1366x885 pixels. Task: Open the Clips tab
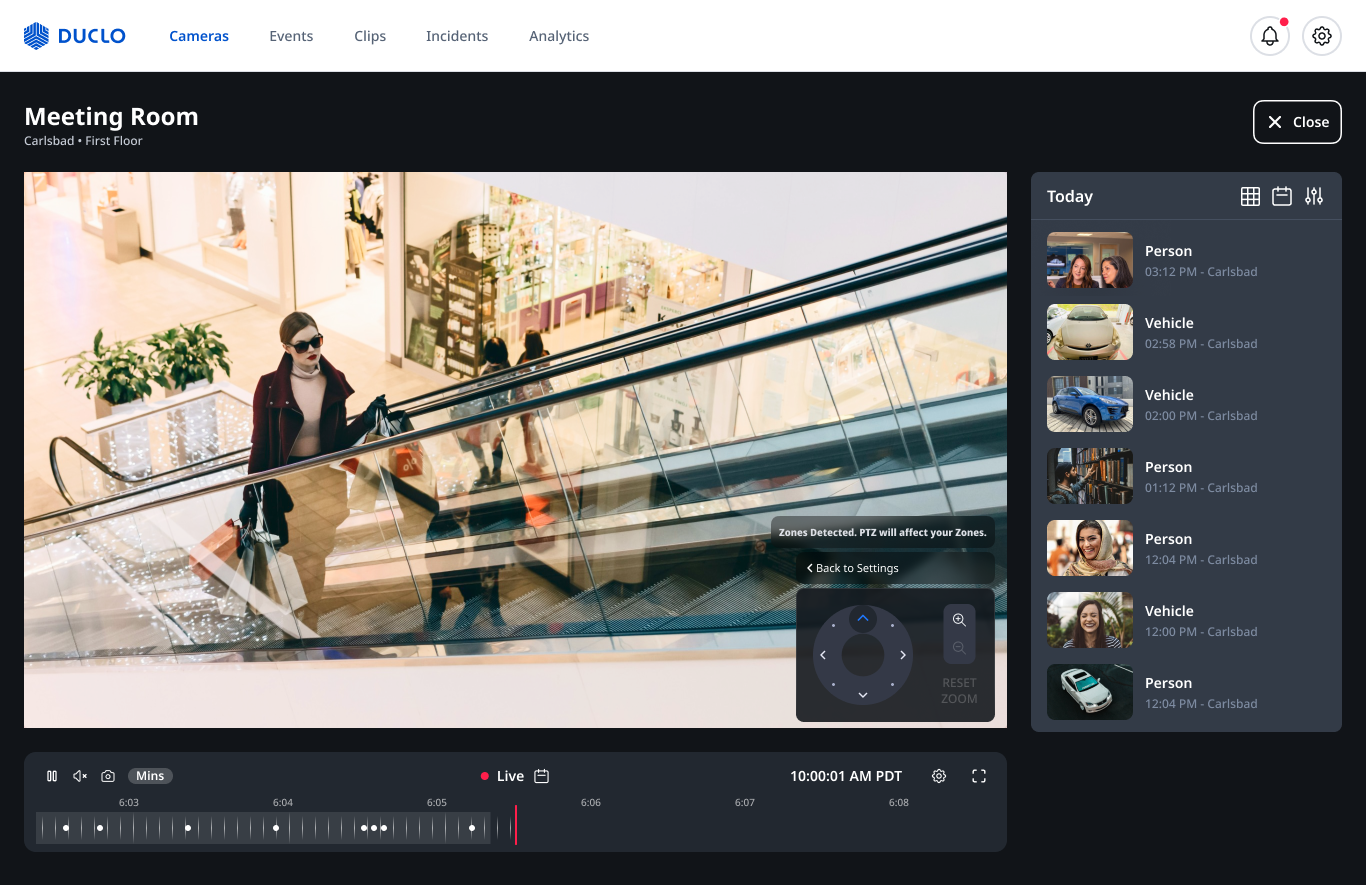370,36
